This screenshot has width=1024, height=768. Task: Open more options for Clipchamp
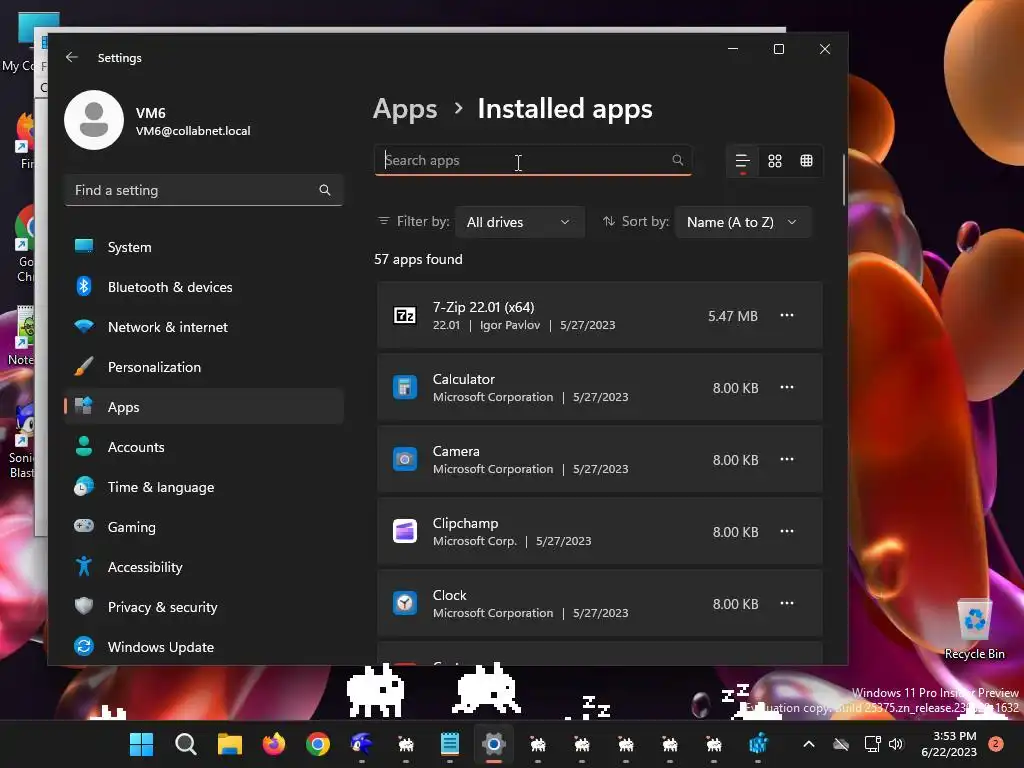(x=787, y=531)
